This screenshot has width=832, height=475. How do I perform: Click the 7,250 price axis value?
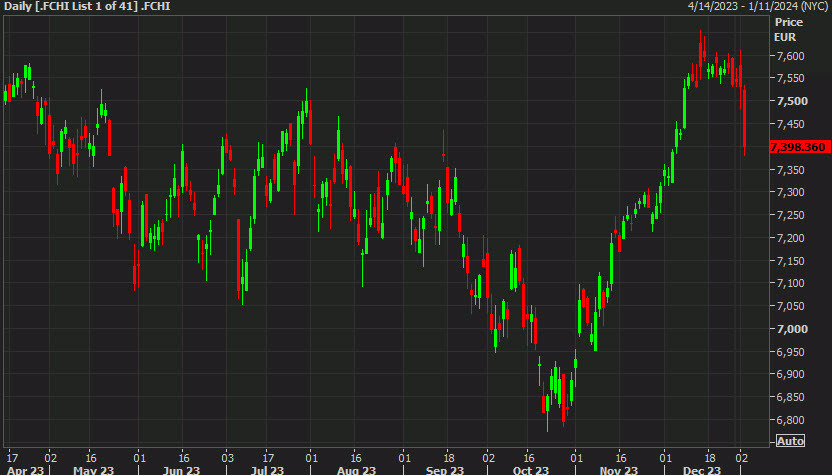pos(791,215)
